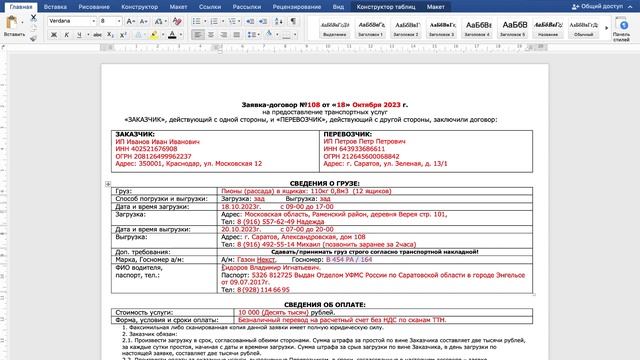Open highlight color dropdown arrow

(162, 35)
